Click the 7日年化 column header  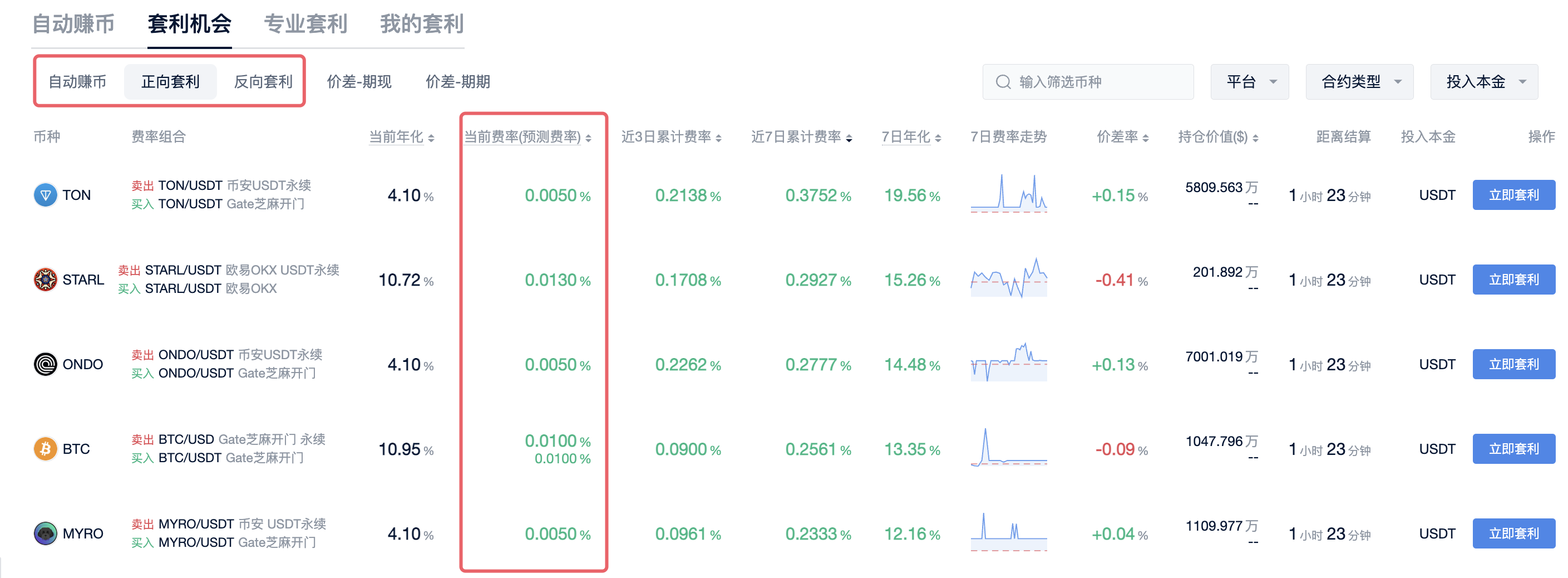pyautogui.click(x=906, y=137)
